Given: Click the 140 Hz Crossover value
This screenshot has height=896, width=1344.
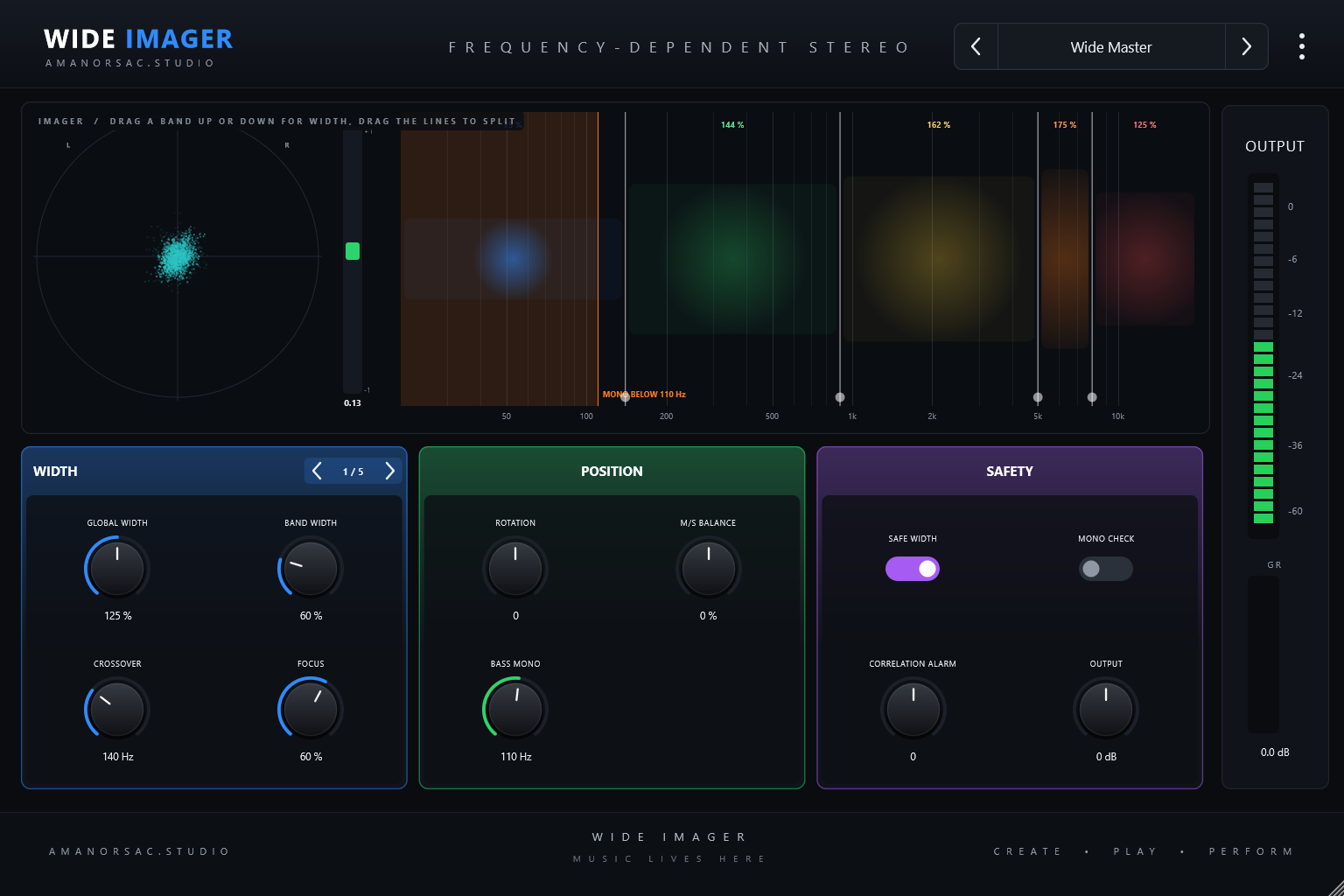Looking at the screenshot, I should [117, 757].
